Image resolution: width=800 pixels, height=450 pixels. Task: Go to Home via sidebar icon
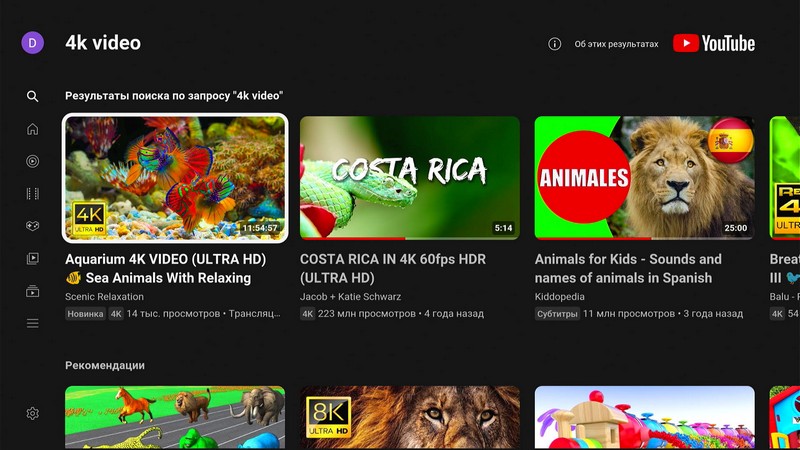coord(32,129)
